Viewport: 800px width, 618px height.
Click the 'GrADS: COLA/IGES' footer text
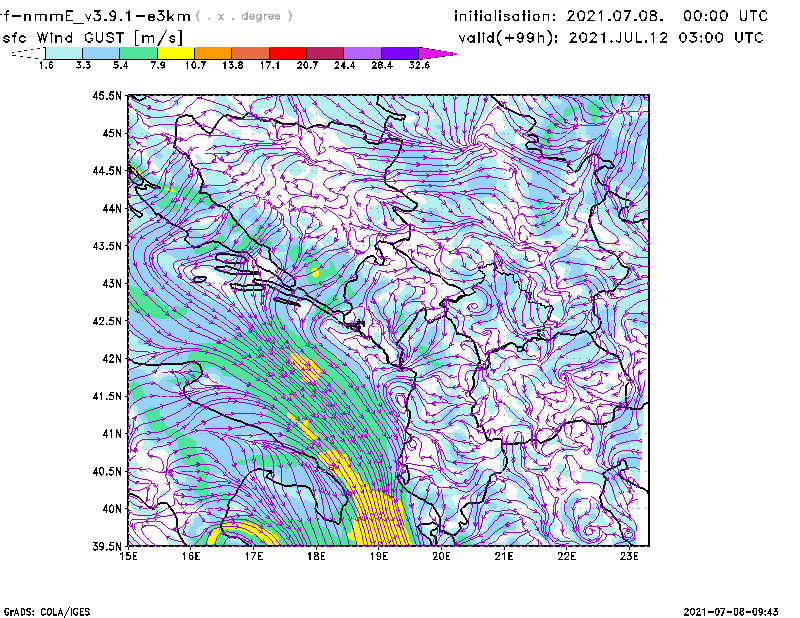47,612
